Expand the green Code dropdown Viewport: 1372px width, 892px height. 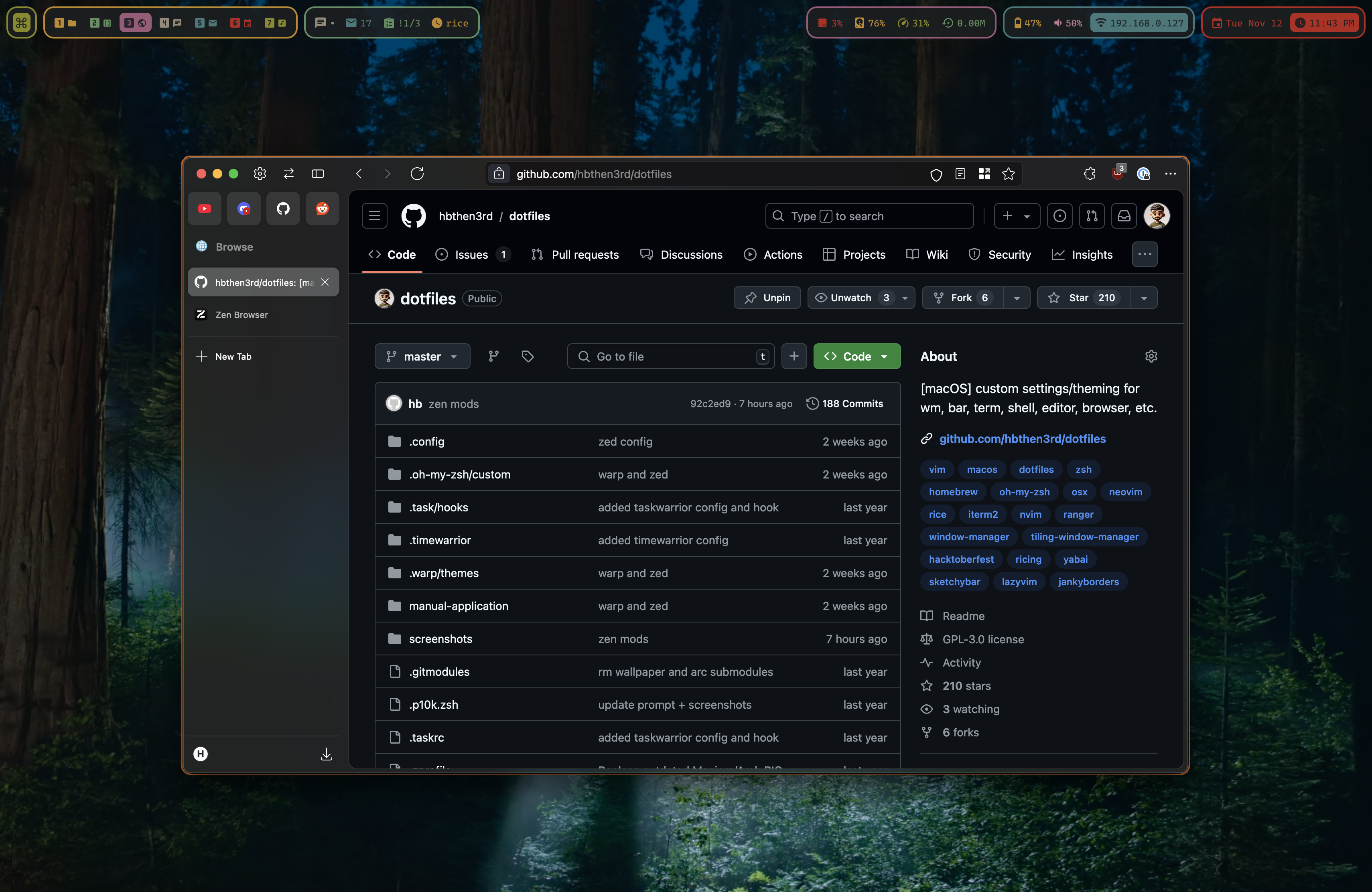(857, 357)
